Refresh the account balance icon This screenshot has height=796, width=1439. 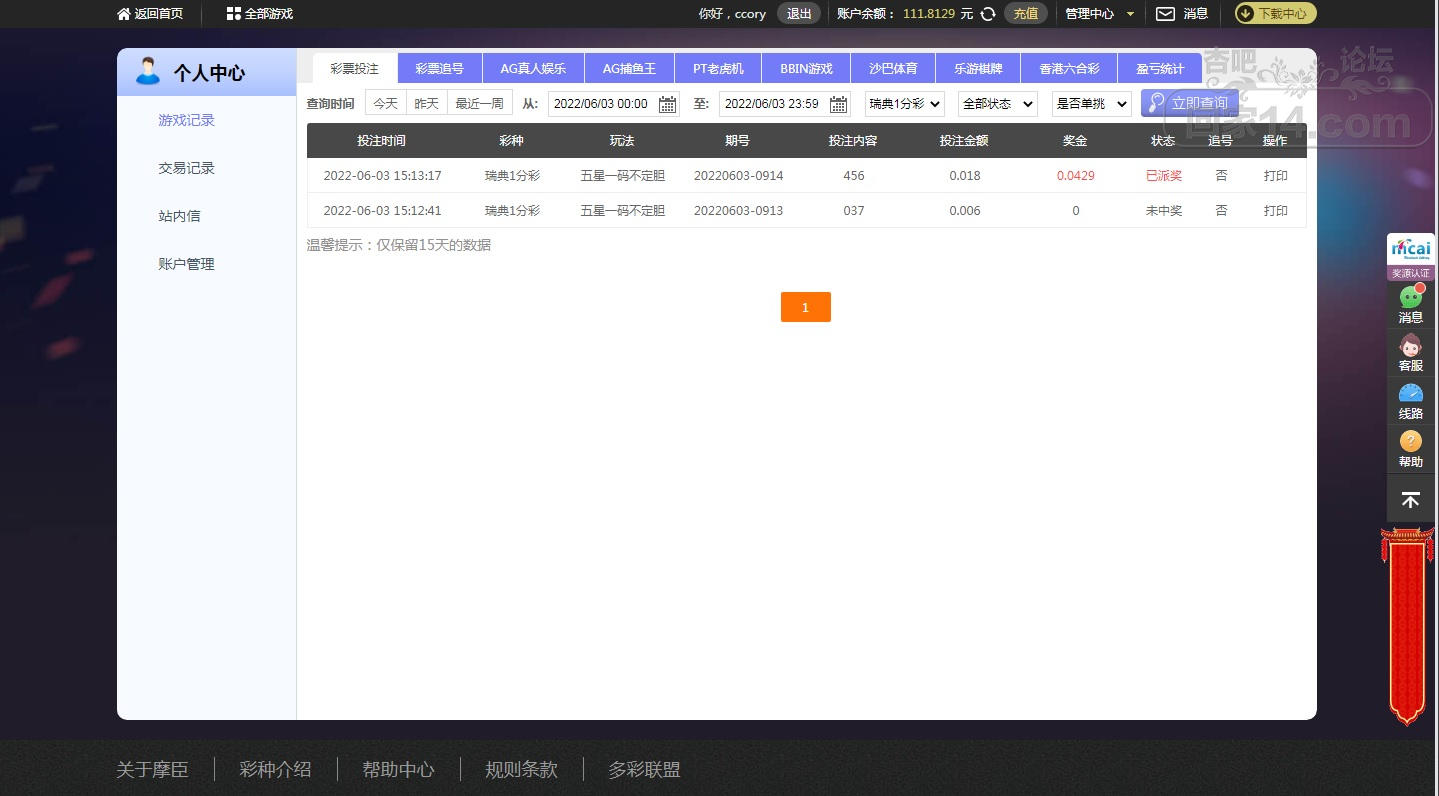click(988, 14)
